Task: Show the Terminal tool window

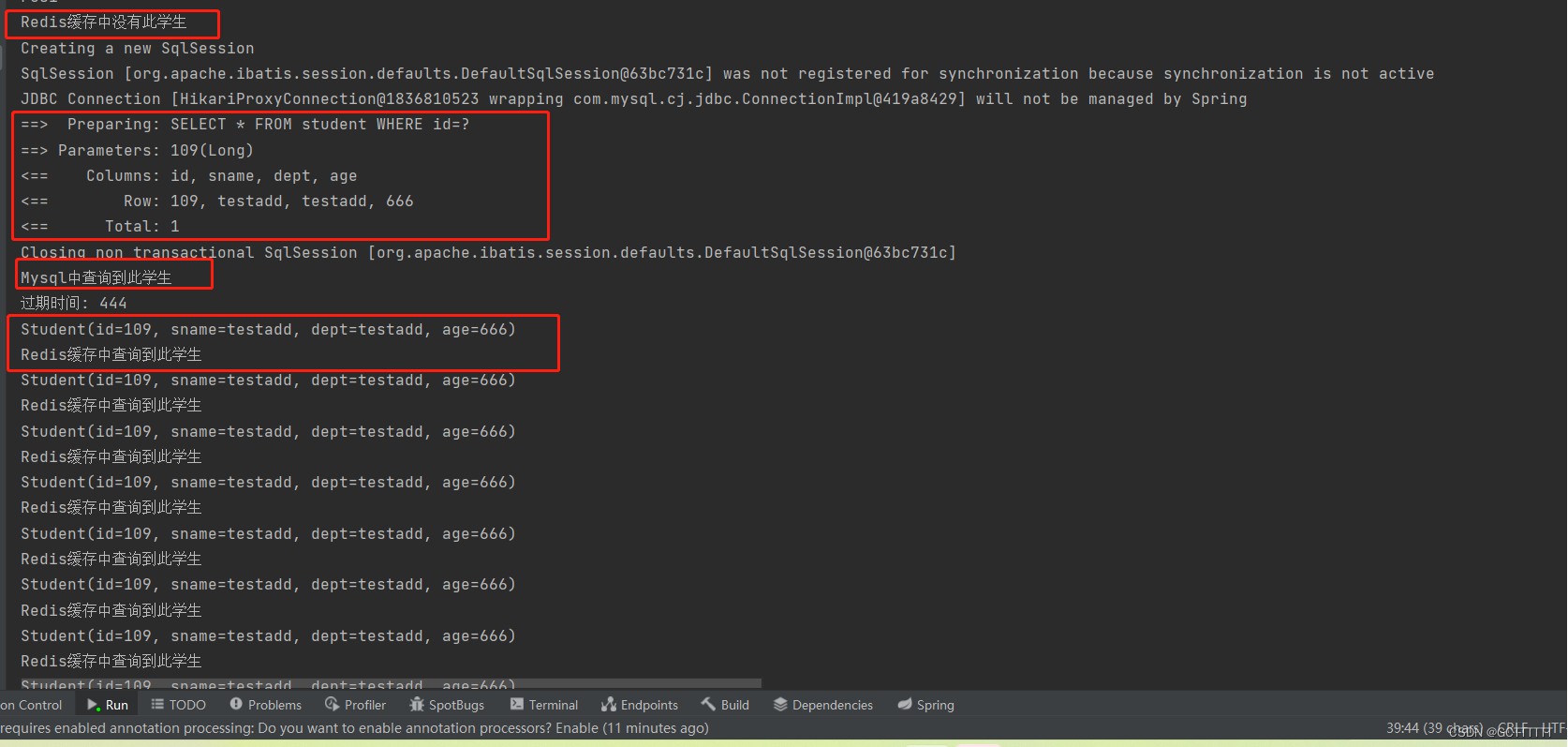Action: pos(544,705)
